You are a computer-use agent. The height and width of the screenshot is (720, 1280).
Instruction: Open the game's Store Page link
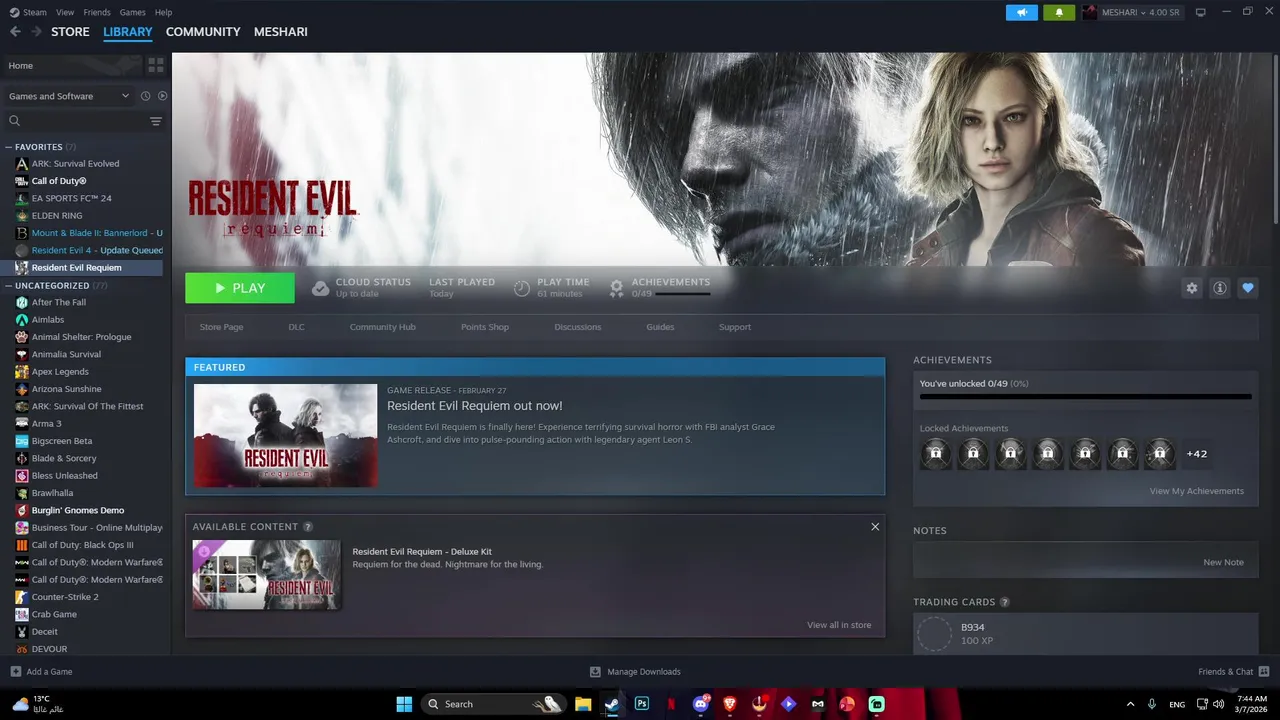click(221, 327)
